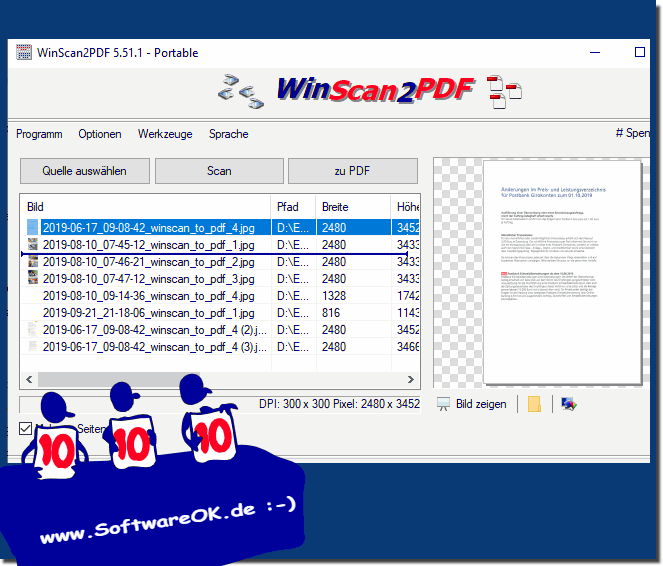Click thumbnail icon of 07-47-12_winscan_to_pdf_3.jpg row
Image resolution: width=663 pixels, height=566 pixels.
(x=33, y=278)
